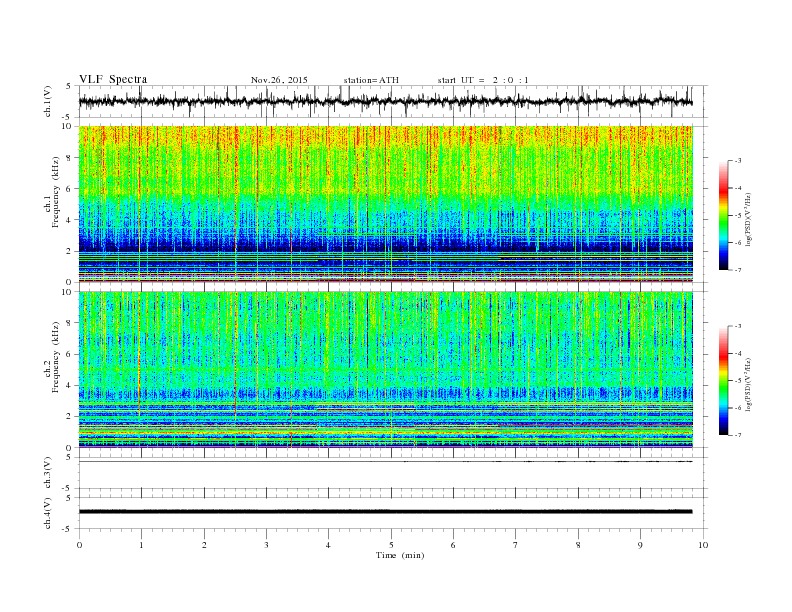This screenshot has height=612, width=792.
Task: Click the "5" voltage tick of ch.1(V)
Action: tap(68, 86)
